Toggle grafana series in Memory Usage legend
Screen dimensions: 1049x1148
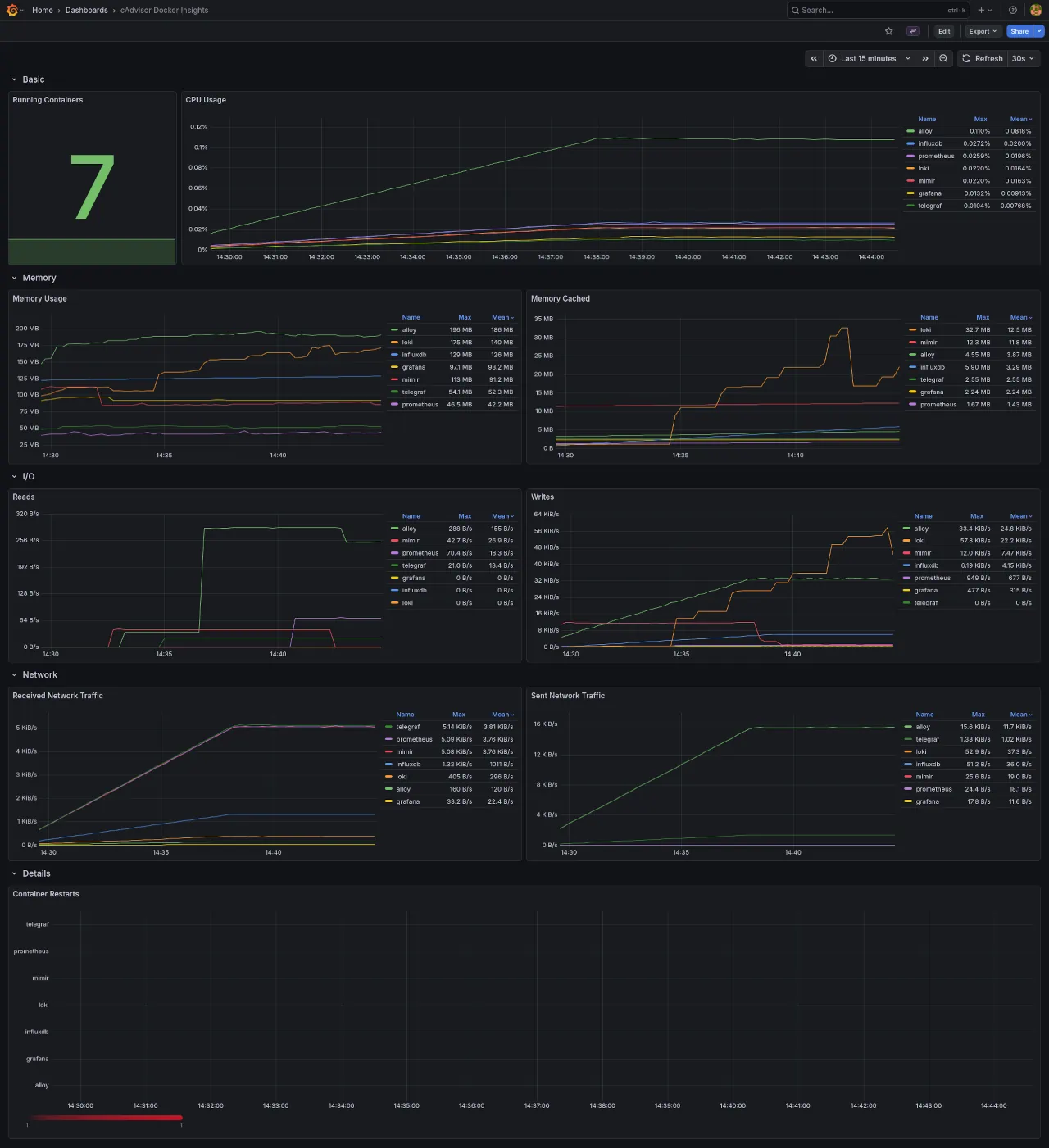click(x=413, y=367)
